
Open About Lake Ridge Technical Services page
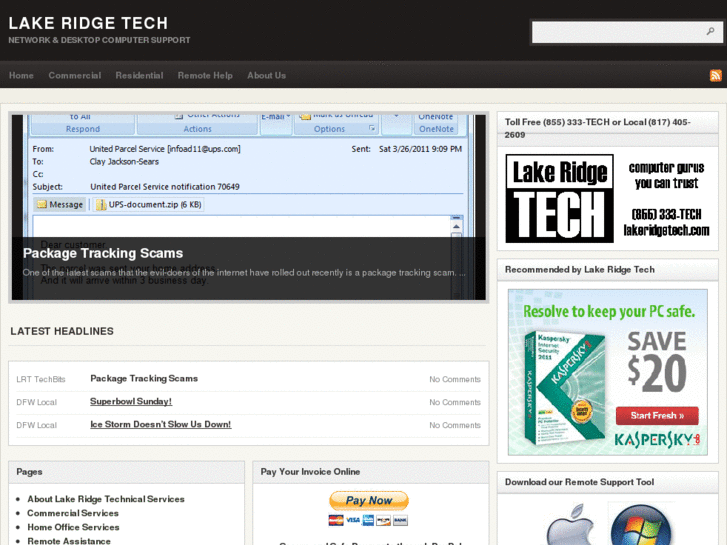(x=106, y=499)
